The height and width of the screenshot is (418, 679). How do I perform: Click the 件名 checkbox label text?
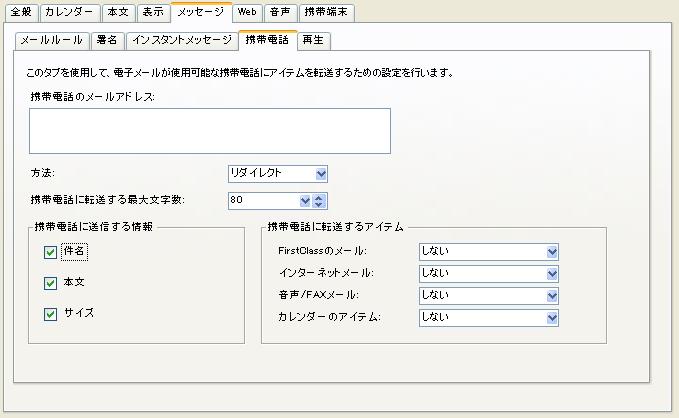(x=74, y=252)
